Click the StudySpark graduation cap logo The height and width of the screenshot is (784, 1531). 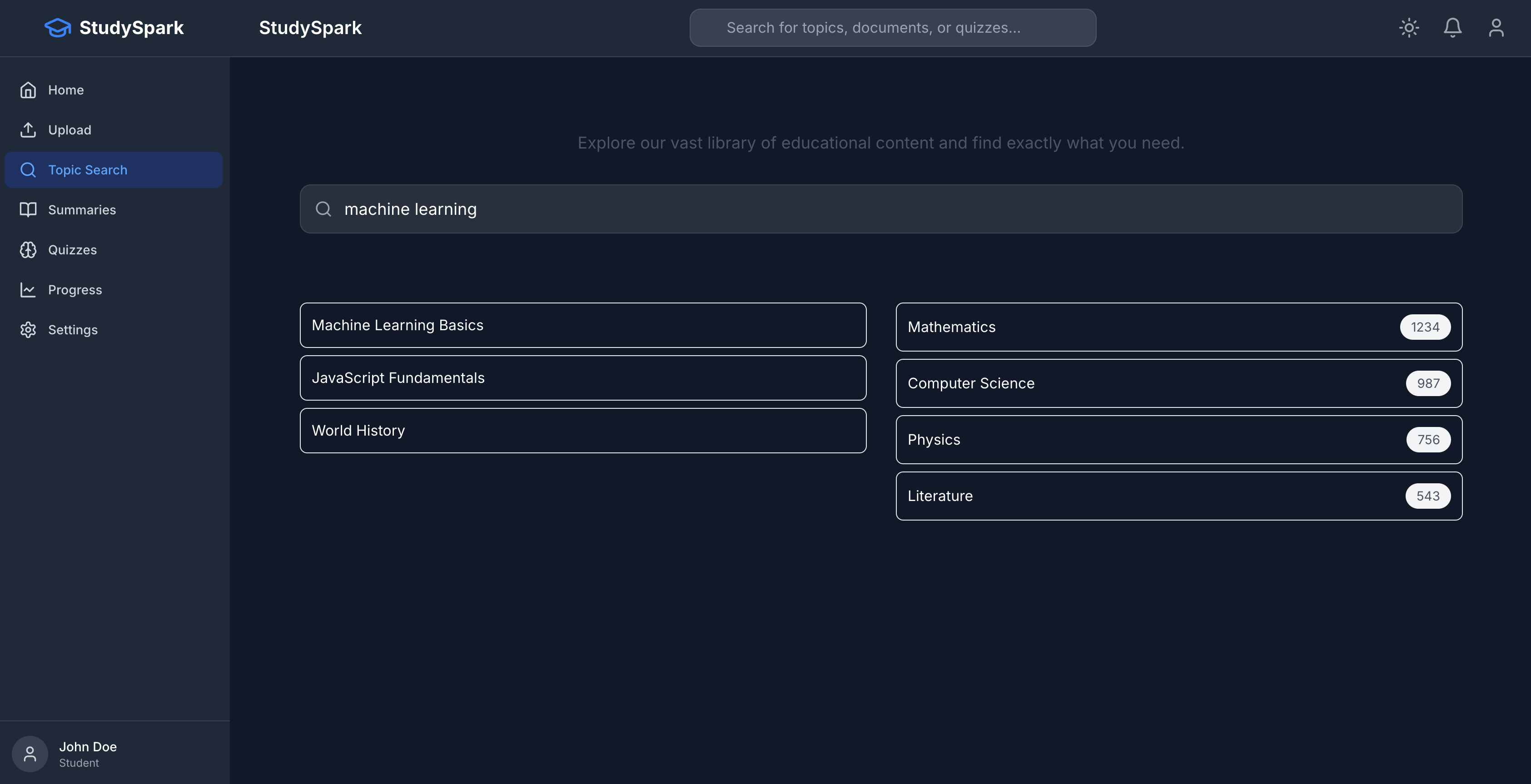58,28
